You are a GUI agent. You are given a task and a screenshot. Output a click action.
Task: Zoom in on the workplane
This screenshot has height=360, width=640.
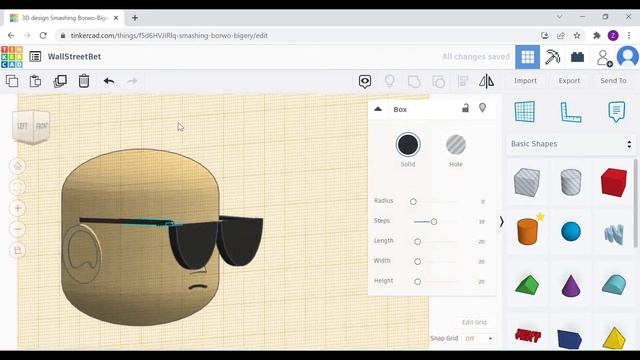click(x=18, y=208)
